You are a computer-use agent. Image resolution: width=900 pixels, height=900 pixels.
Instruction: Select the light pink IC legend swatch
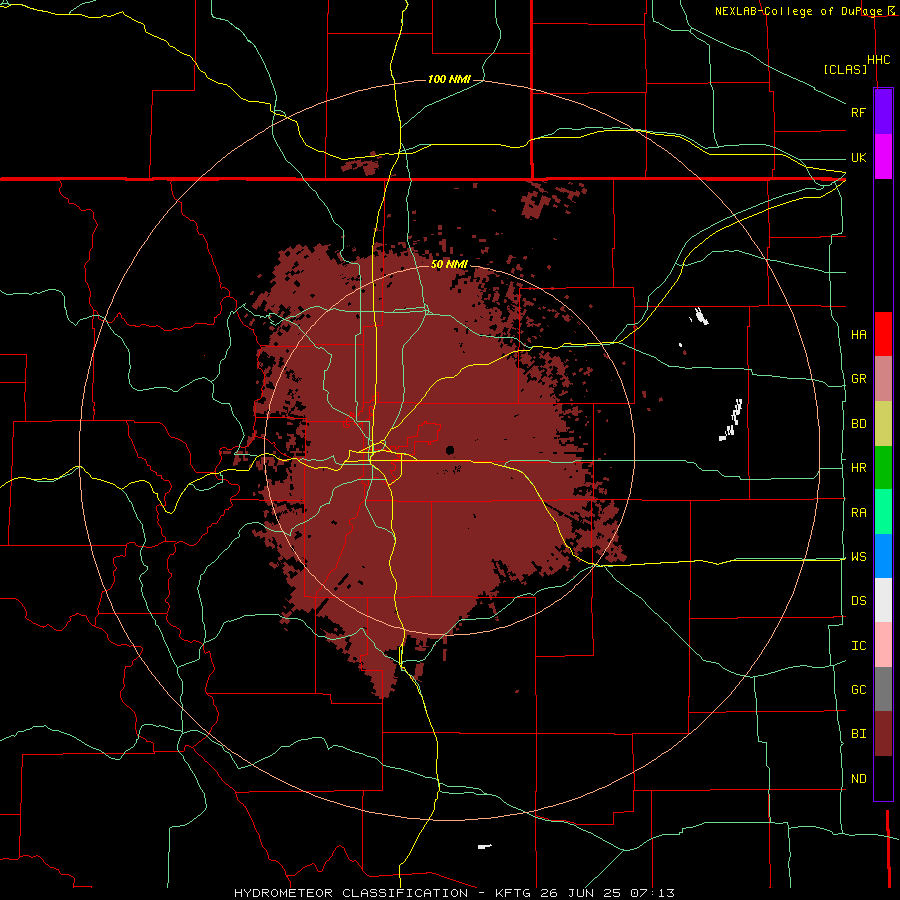click(883, 645)
